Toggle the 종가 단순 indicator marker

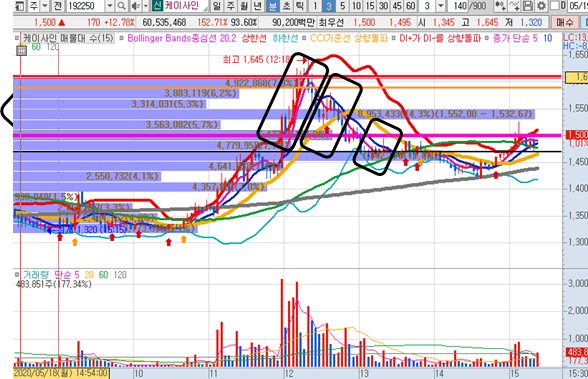[x=487, y=38]
